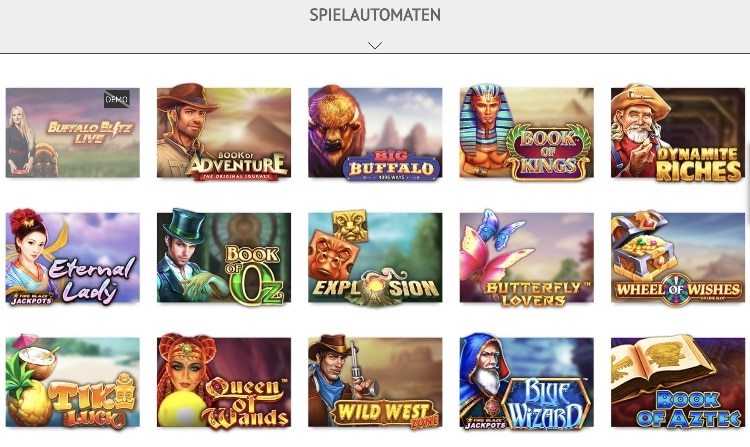Image resolution: width=750 pixels, height=447 pixels.
Task: Open the Big Buffalo game
Action: 375,132
